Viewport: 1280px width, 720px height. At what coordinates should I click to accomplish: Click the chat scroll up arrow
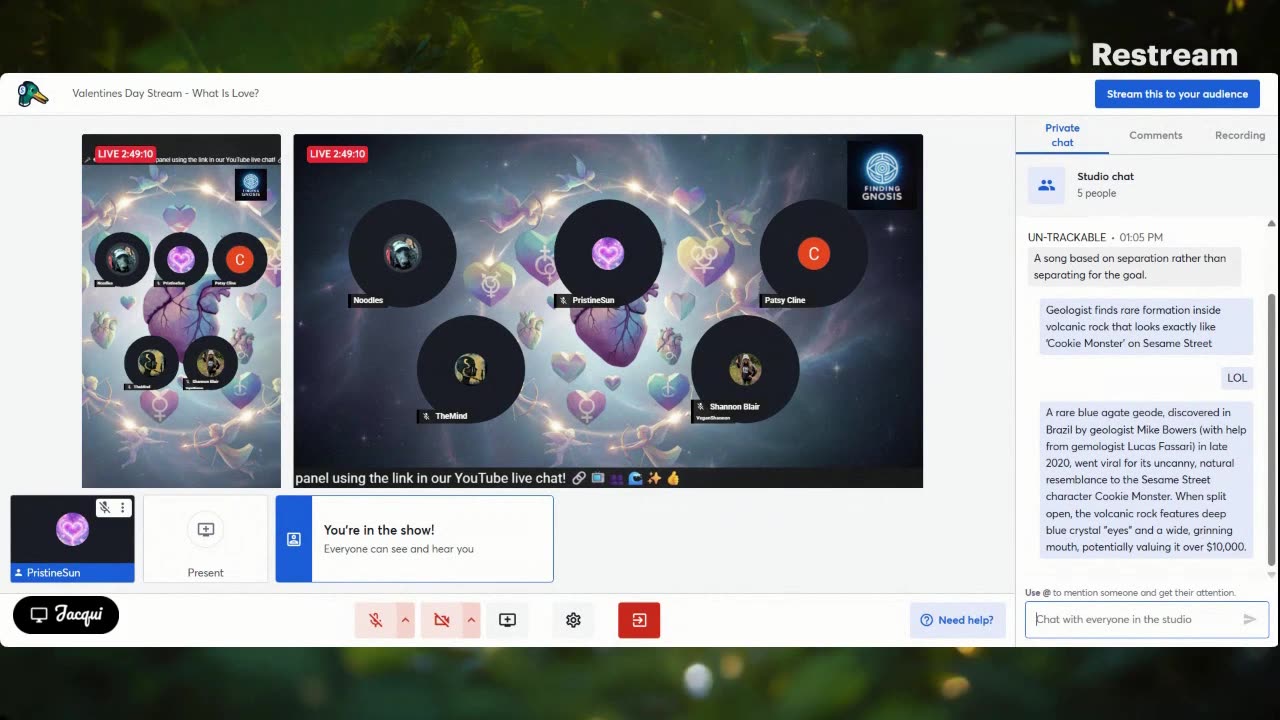click(x=1271, y=224)
